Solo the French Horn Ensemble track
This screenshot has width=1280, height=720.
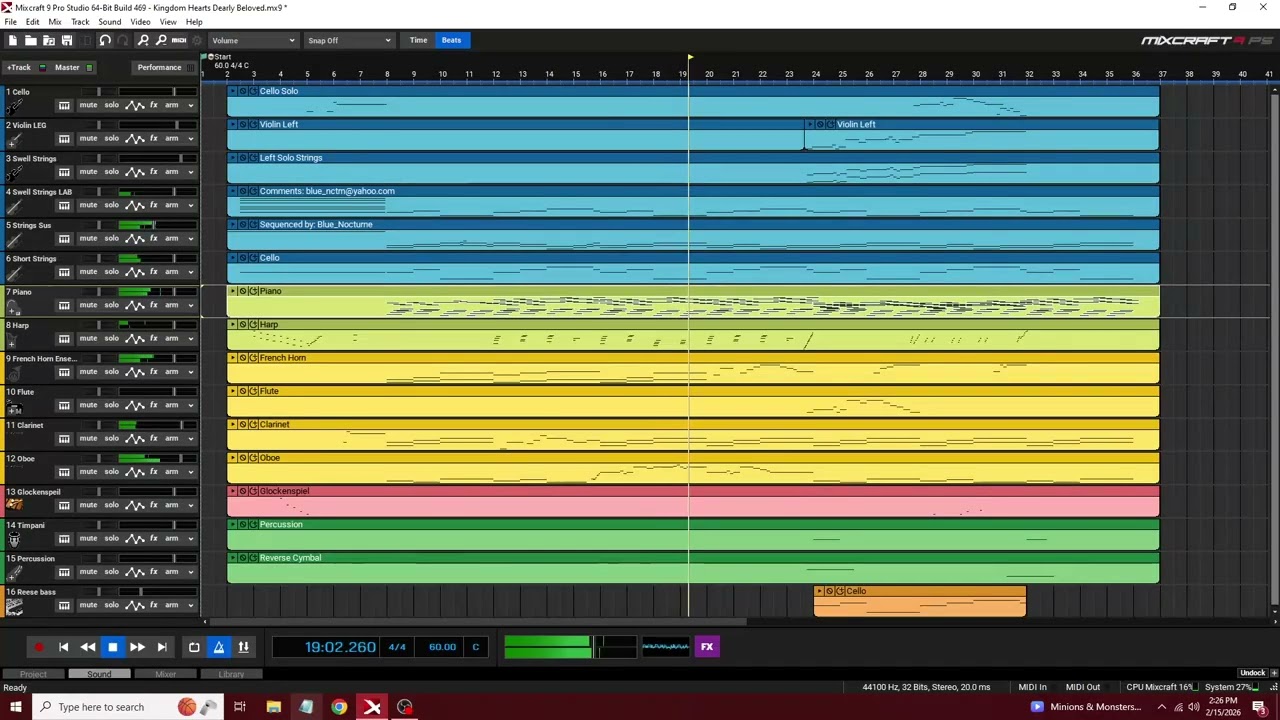pyautogui.click(x=112, y=372)
